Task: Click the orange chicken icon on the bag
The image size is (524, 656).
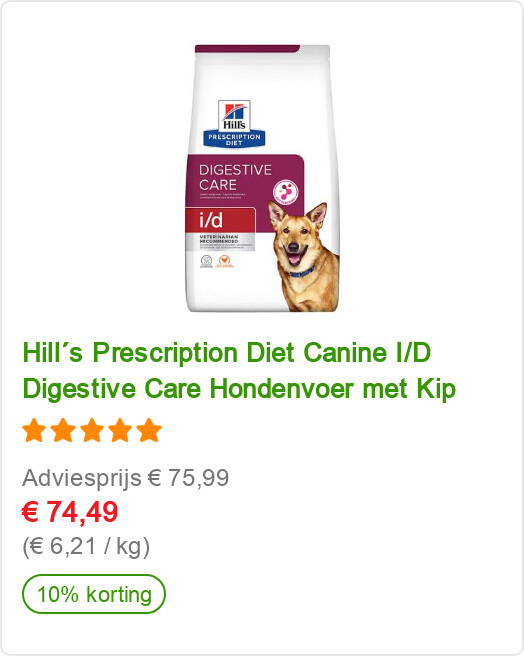Action: (x=225, y=260)
